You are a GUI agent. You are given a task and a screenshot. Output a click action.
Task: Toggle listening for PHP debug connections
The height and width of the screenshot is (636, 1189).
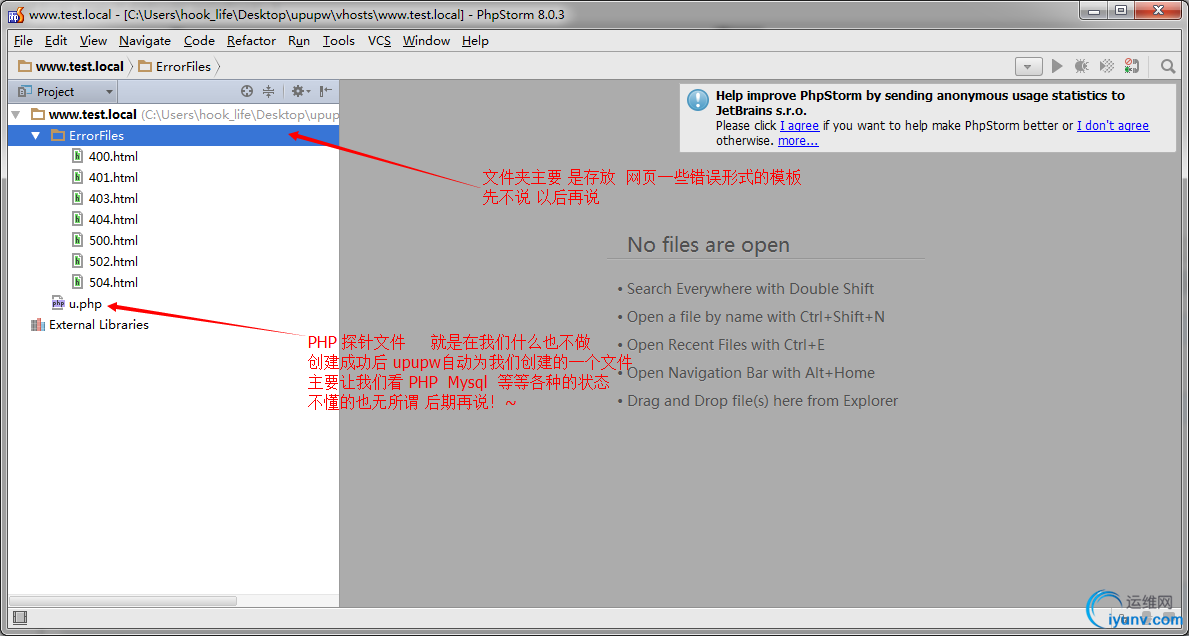pos(1131,67)
